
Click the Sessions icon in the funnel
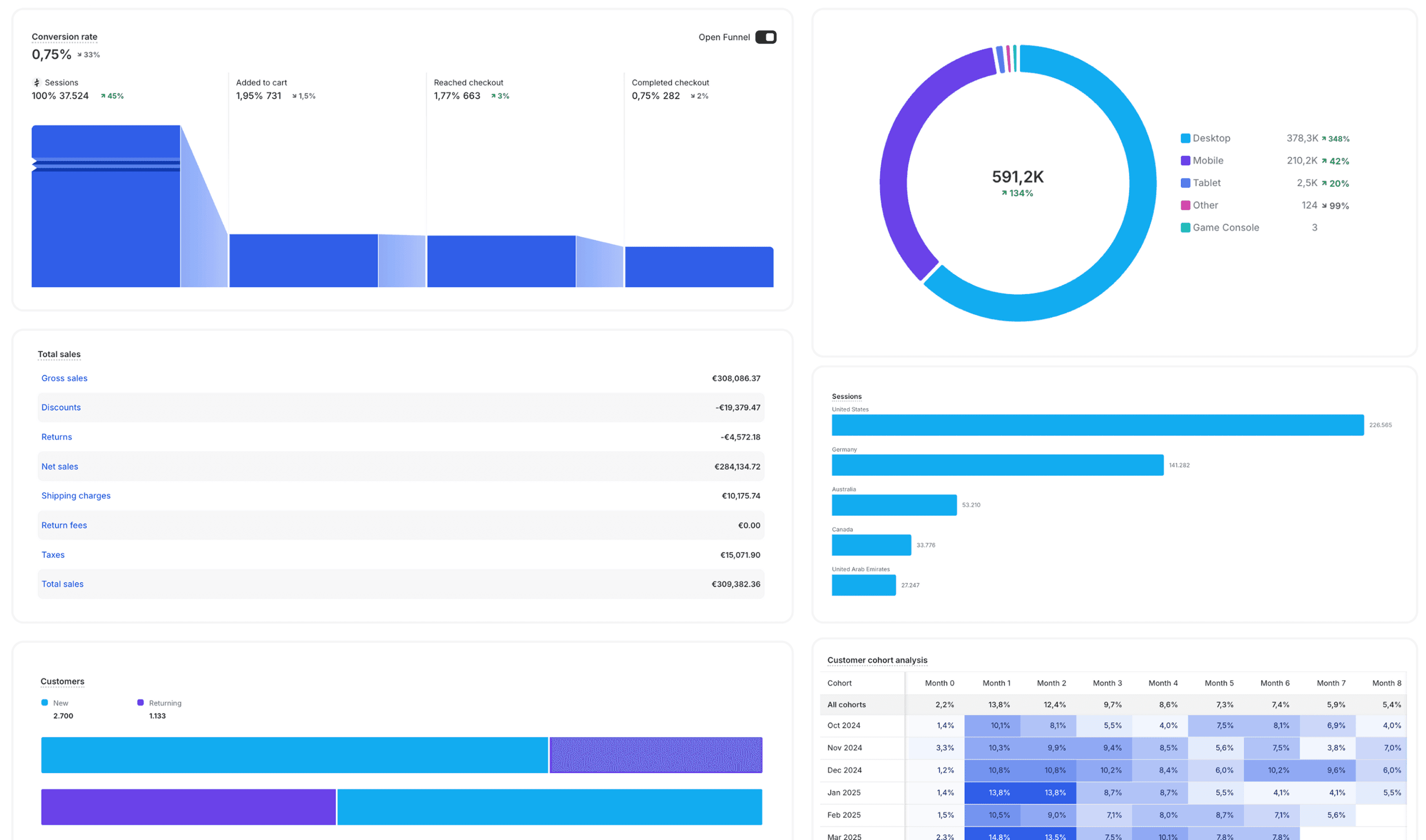click(37, 83)
